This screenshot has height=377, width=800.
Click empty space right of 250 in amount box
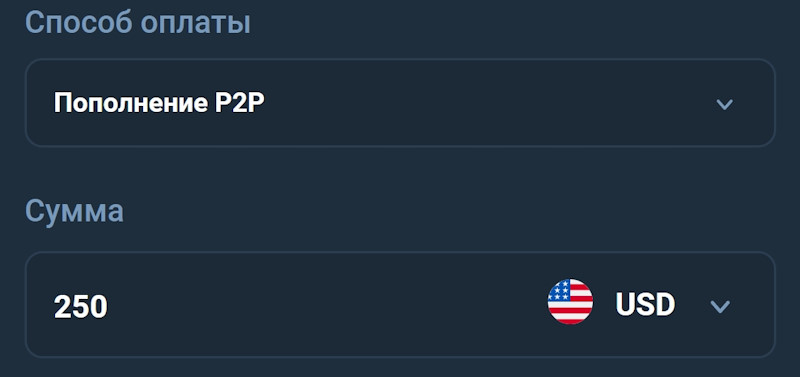coord(327,306)
